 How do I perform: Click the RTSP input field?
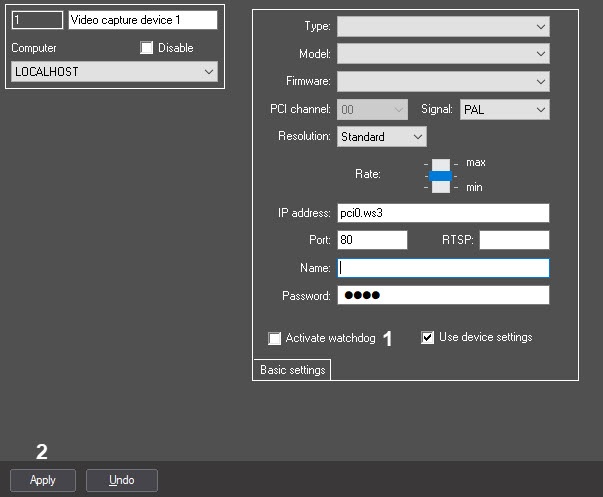[x=516, y=240]
